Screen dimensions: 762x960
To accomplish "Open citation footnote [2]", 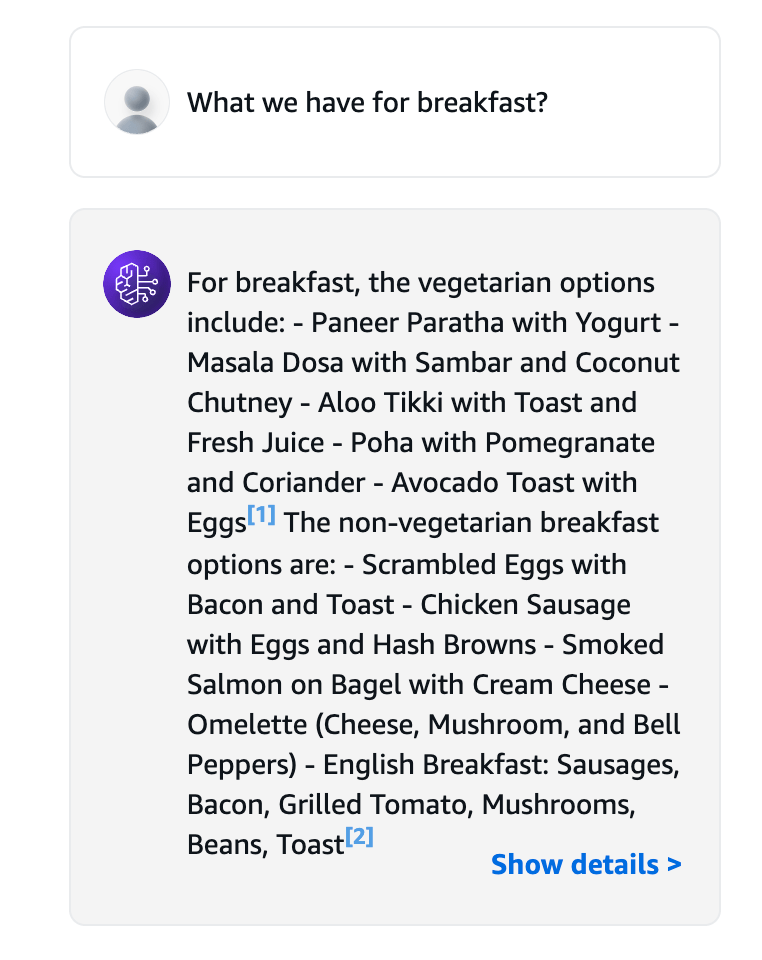I will tap(359, 838).
